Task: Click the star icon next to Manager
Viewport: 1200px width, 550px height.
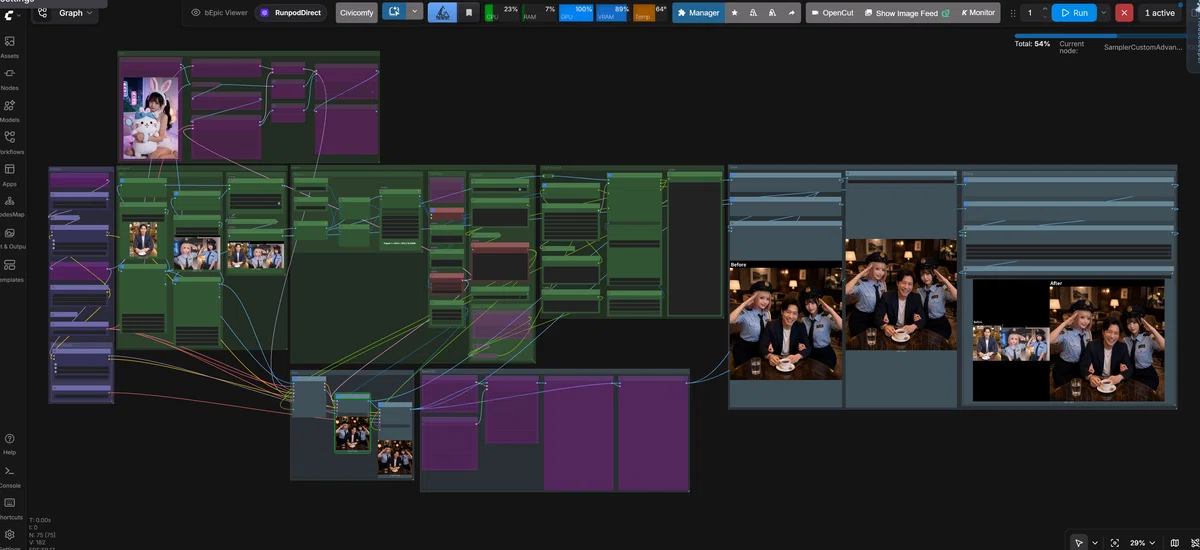Action: (735, 13)
